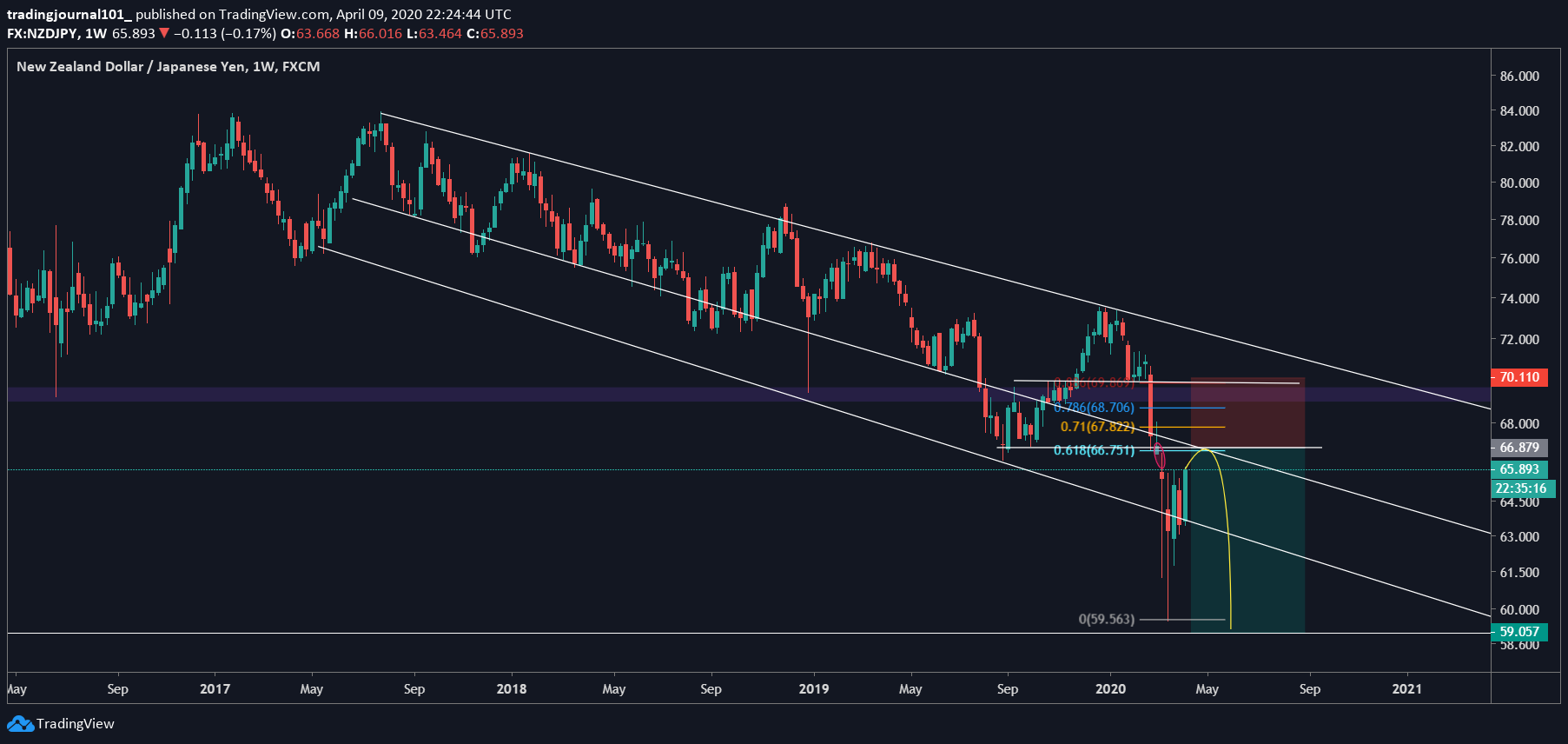The height and width of the screenshot is (744, 1568).
Task: Click the 2019 time axis label
Action: point(814,689)
